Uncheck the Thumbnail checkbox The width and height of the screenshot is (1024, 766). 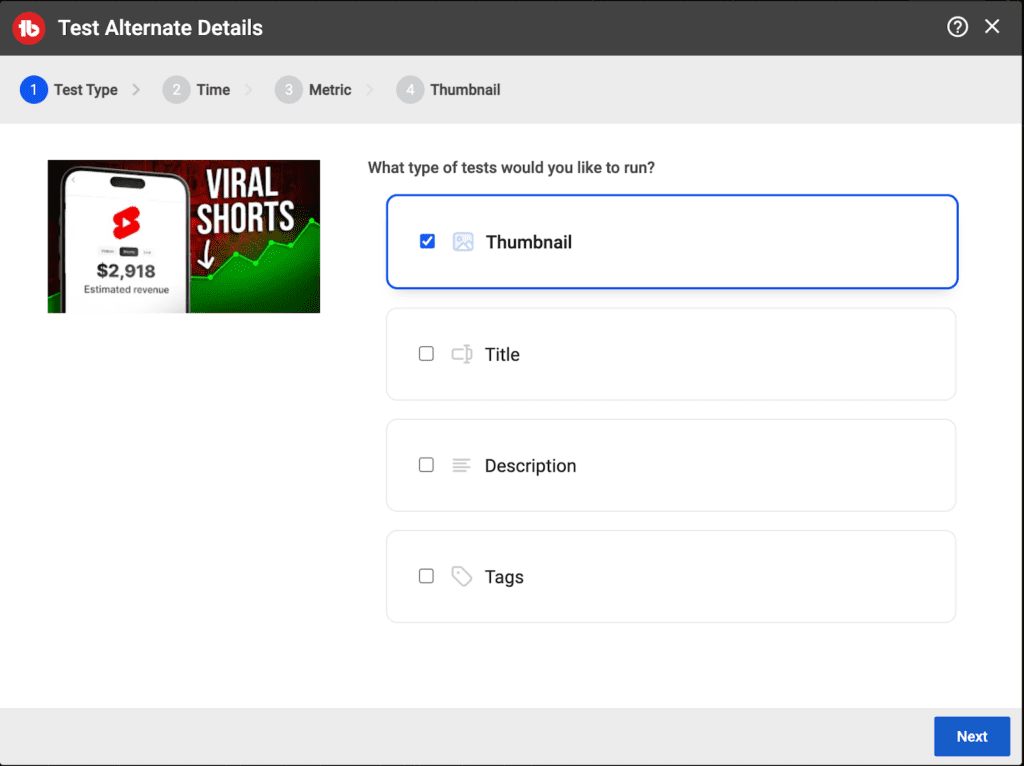pos(427,241)
